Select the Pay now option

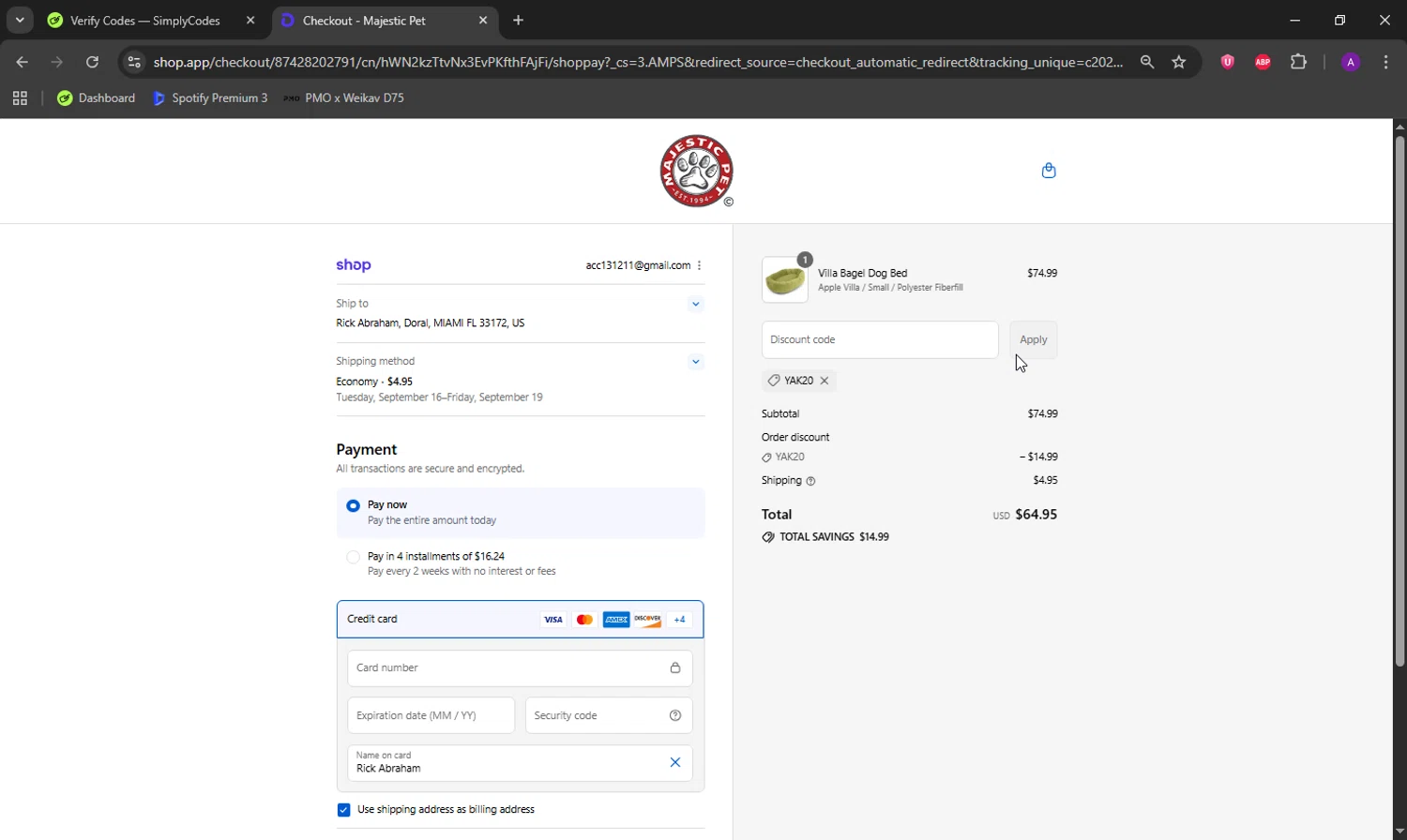[x=354, y=505]
